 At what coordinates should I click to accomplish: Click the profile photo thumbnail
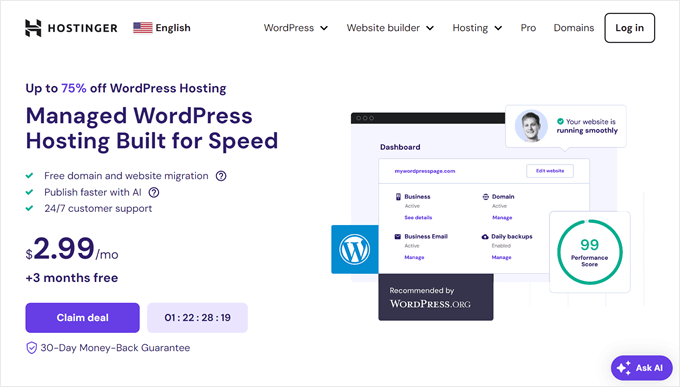click(531, 126)
